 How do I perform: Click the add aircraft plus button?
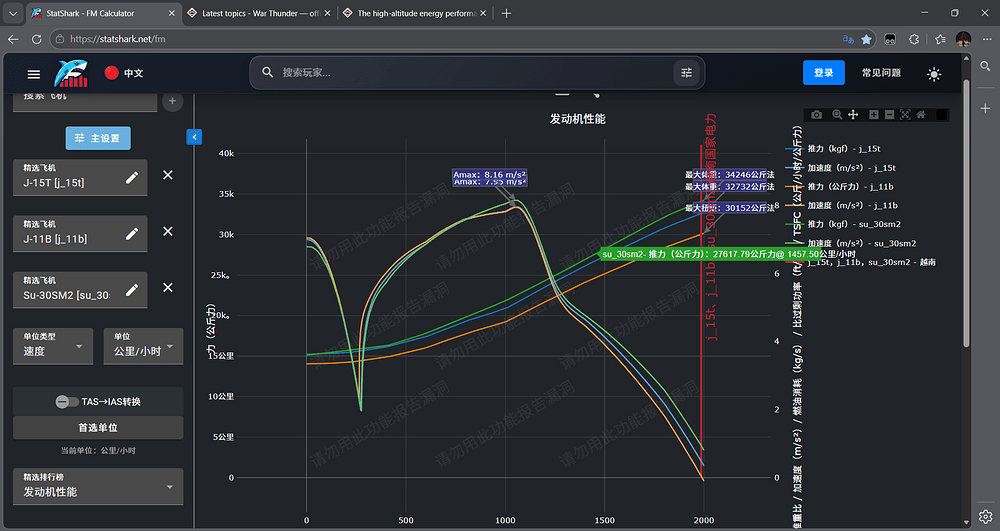(172, 101)
